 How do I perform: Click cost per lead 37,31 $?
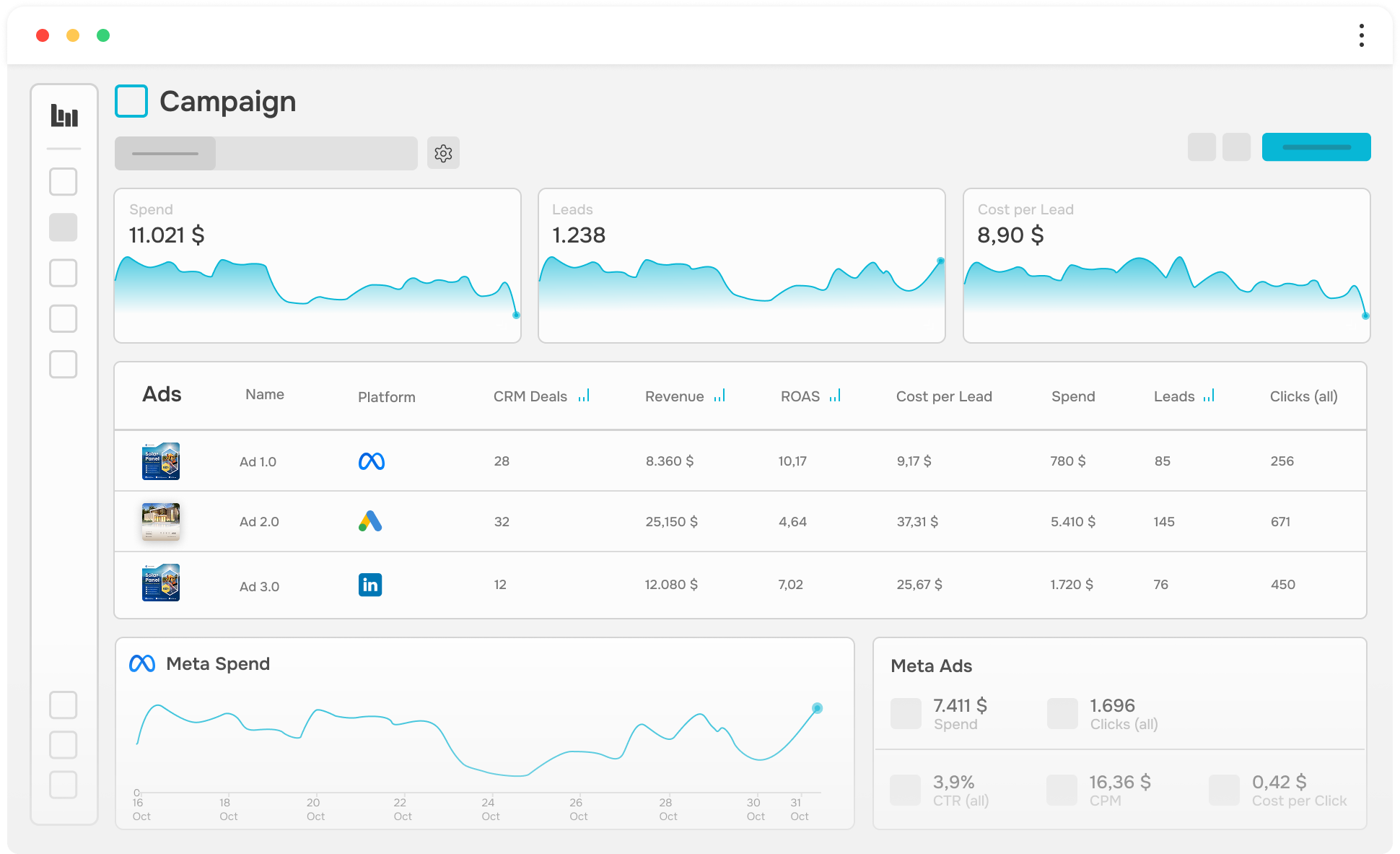click(917, 521)
